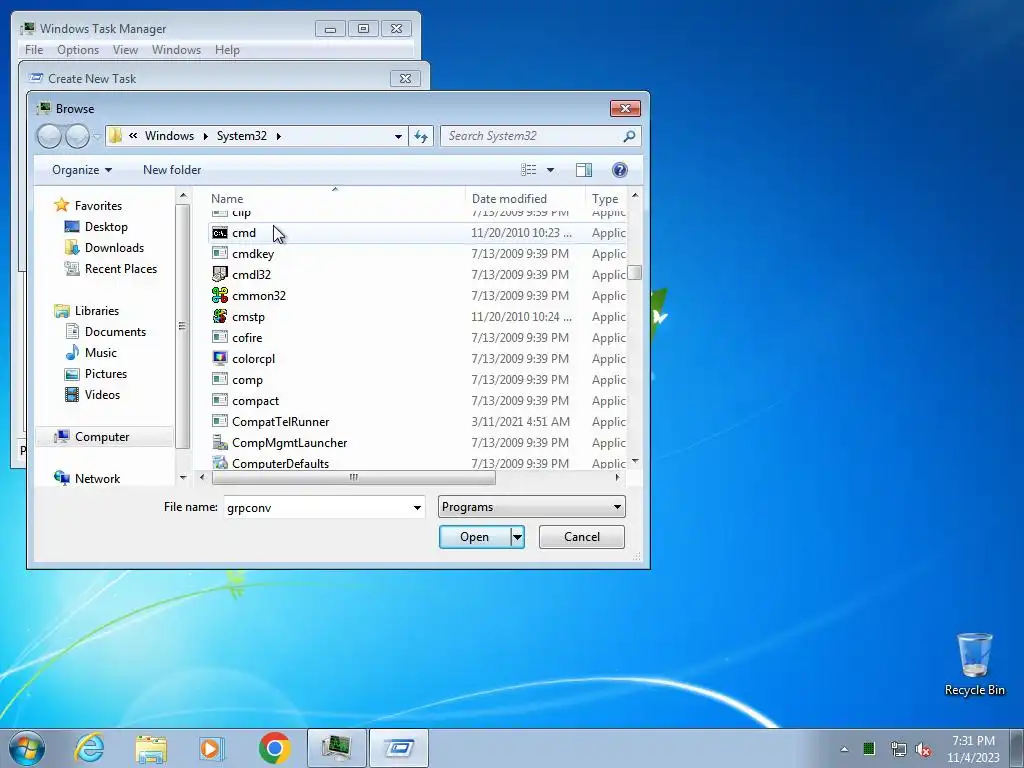Viewport: 1024px width, 768px height.
Task: Click the search magnifier icon
Action: click(629, 136)
